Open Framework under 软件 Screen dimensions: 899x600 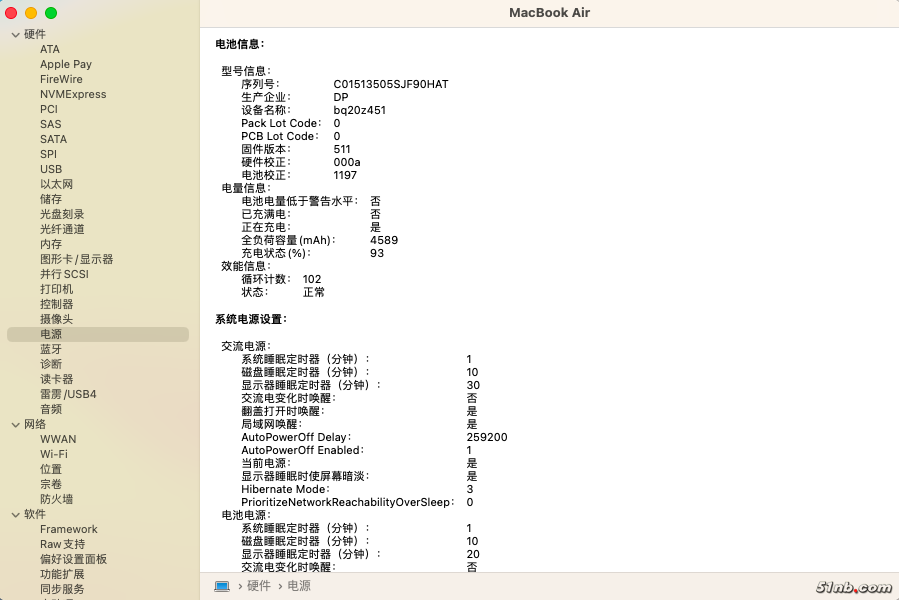(69, 529)
